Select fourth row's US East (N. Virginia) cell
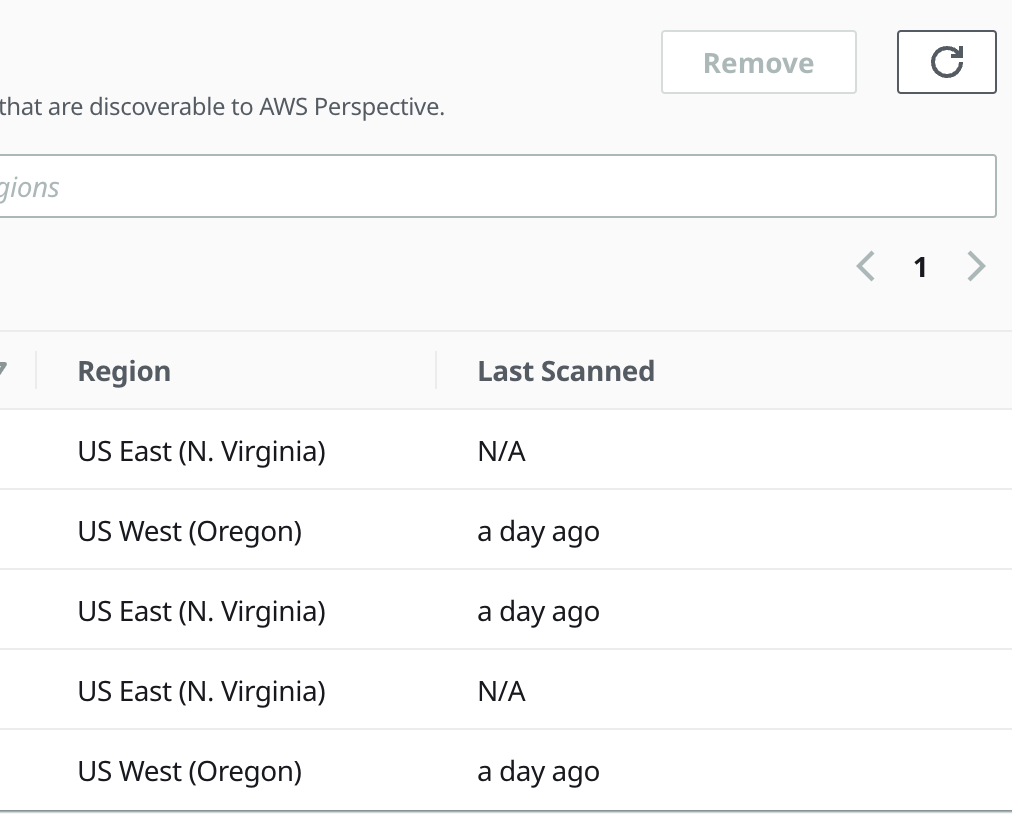The height and width of the screenshot is (832, 1012). [x=201, y=691]
